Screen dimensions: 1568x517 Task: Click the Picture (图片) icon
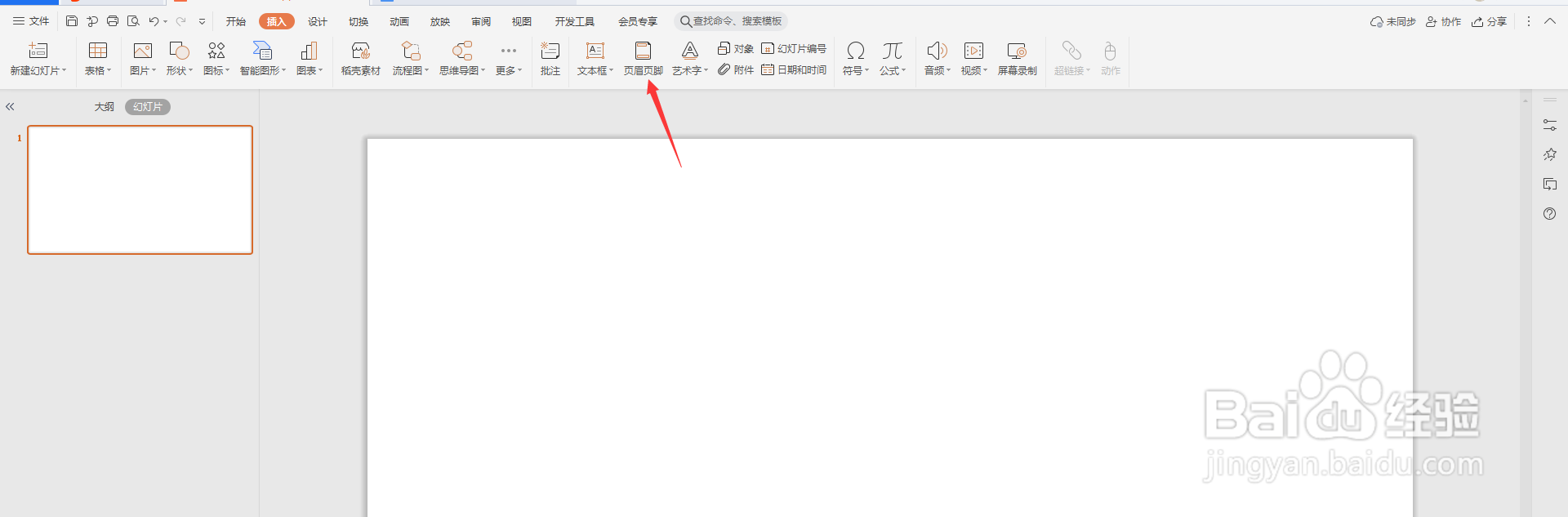click(143, 51)
